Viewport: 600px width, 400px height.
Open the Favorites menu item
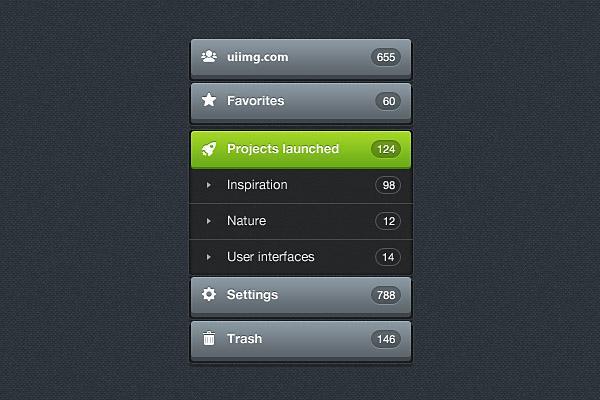(256, 101)
